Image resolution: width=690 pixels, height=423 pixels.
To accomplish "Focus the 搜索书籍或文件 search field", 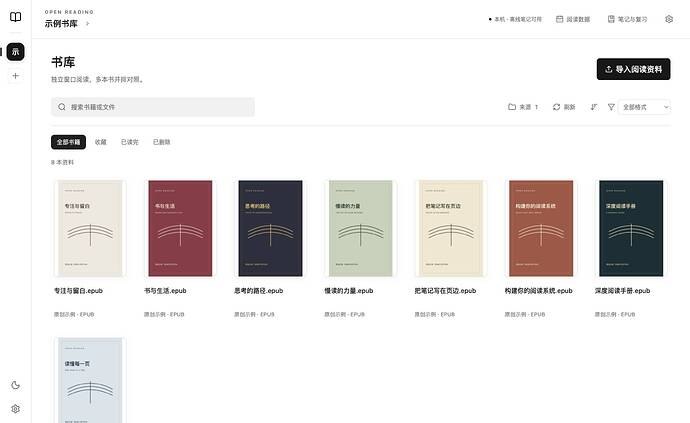I will click(153, 107).
